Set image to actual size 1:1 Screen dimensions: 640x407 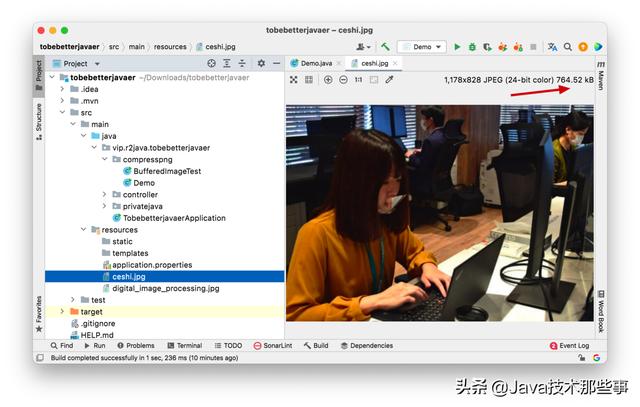coord(358,80)
